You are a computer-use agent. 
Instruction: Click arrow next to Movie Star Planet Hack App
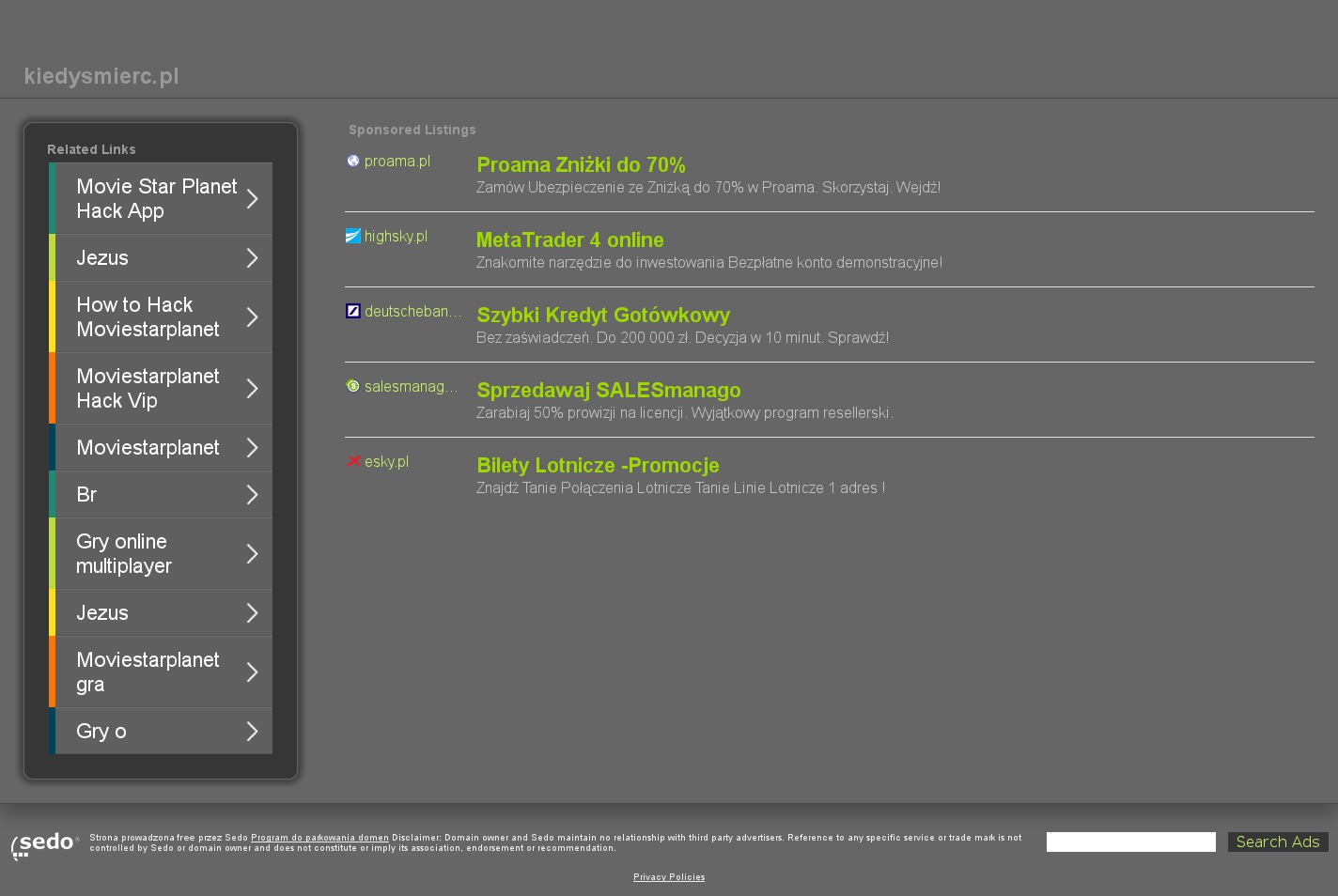[252, 199]
